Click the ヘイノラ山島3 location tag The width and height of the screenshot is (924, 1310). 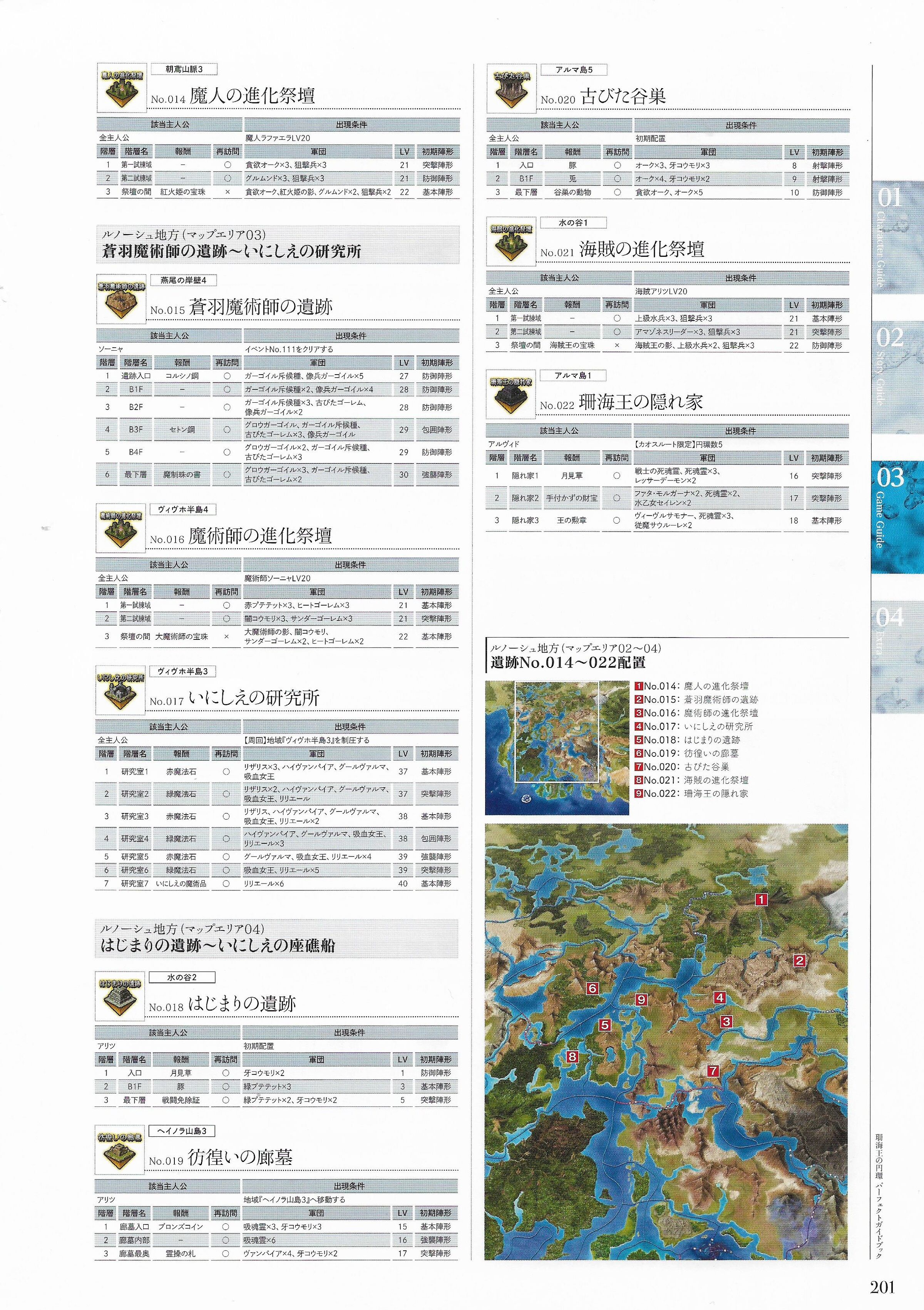(182, 1131)
